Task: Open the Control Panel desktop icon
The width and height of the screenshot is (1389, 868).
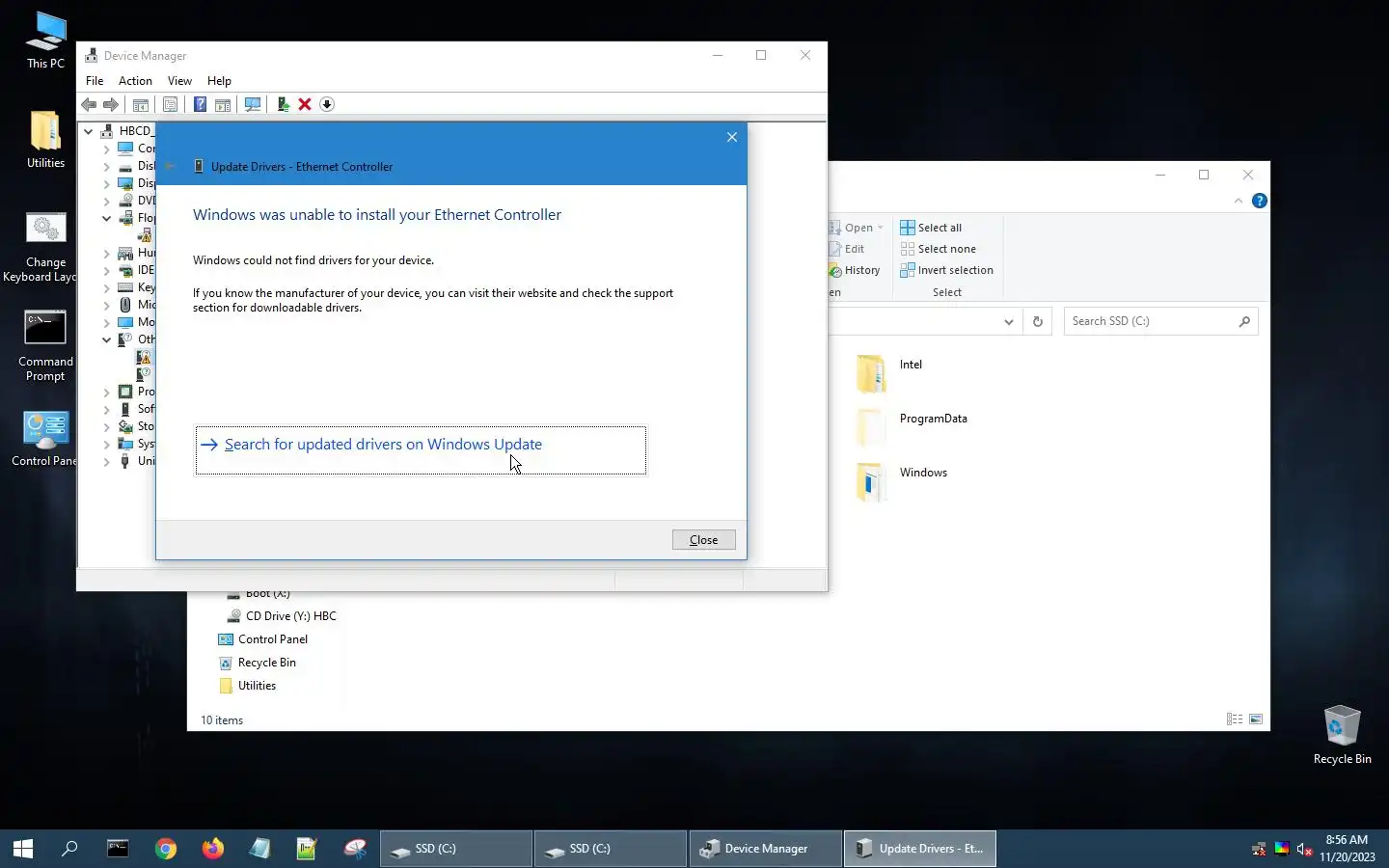Action: point(45,439)
